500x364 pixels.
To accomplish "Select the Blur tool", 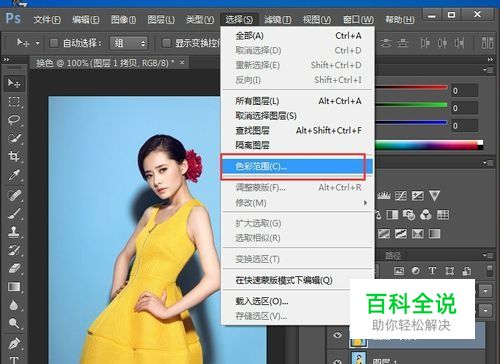I will pyautogui.click(x=14, y=305).
